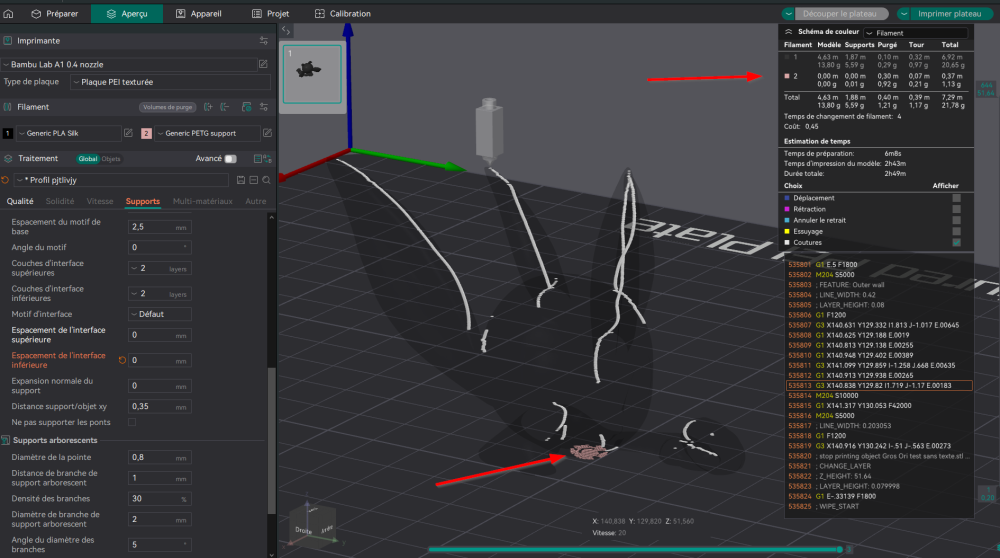The width and height of the screenshot is (1000, 558).
Task: Open the Calibration tab
Action: click(x=342, y=13)
